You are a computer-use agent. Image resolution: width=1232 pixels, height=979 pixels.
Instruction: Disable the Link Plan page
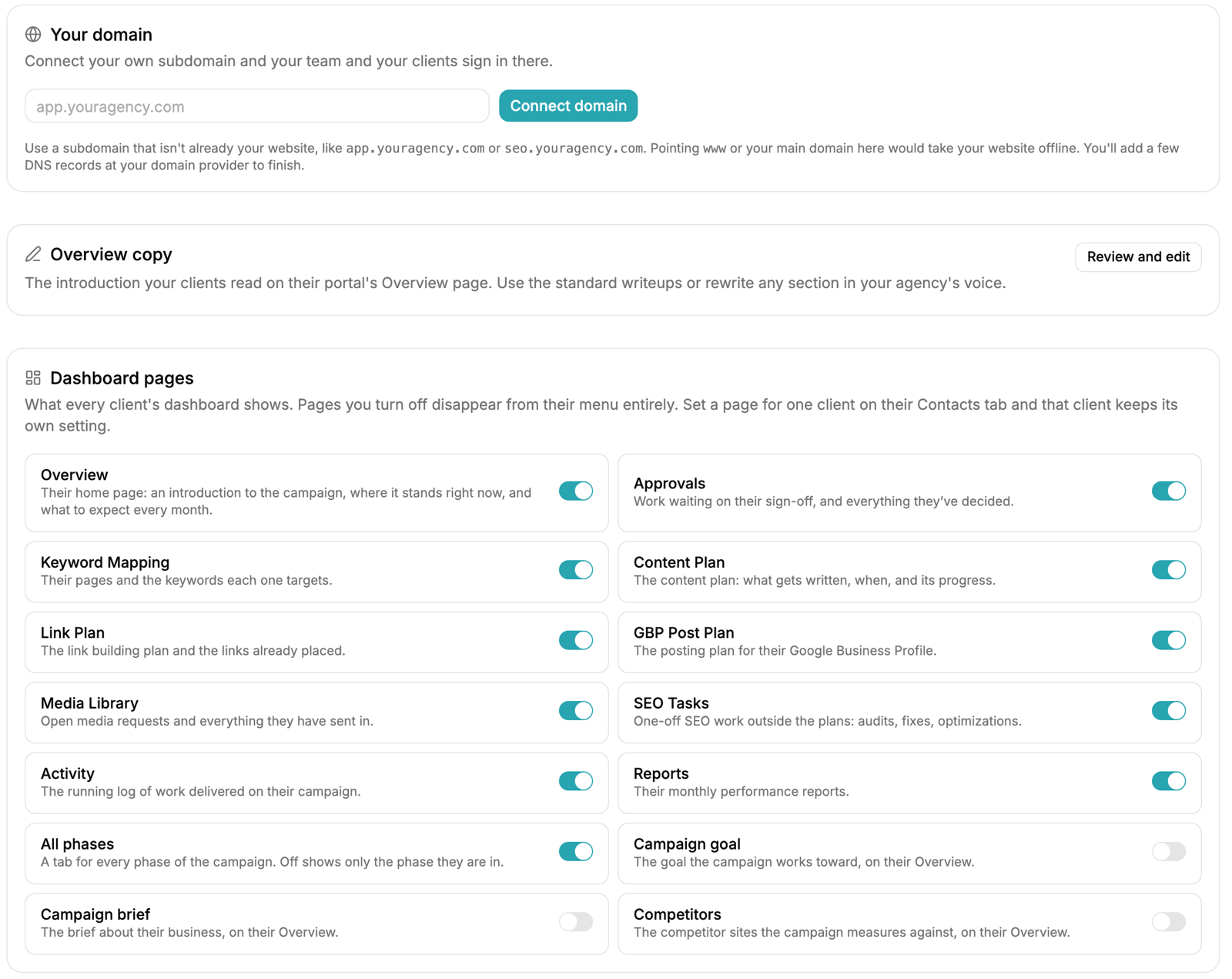point(575,640)
